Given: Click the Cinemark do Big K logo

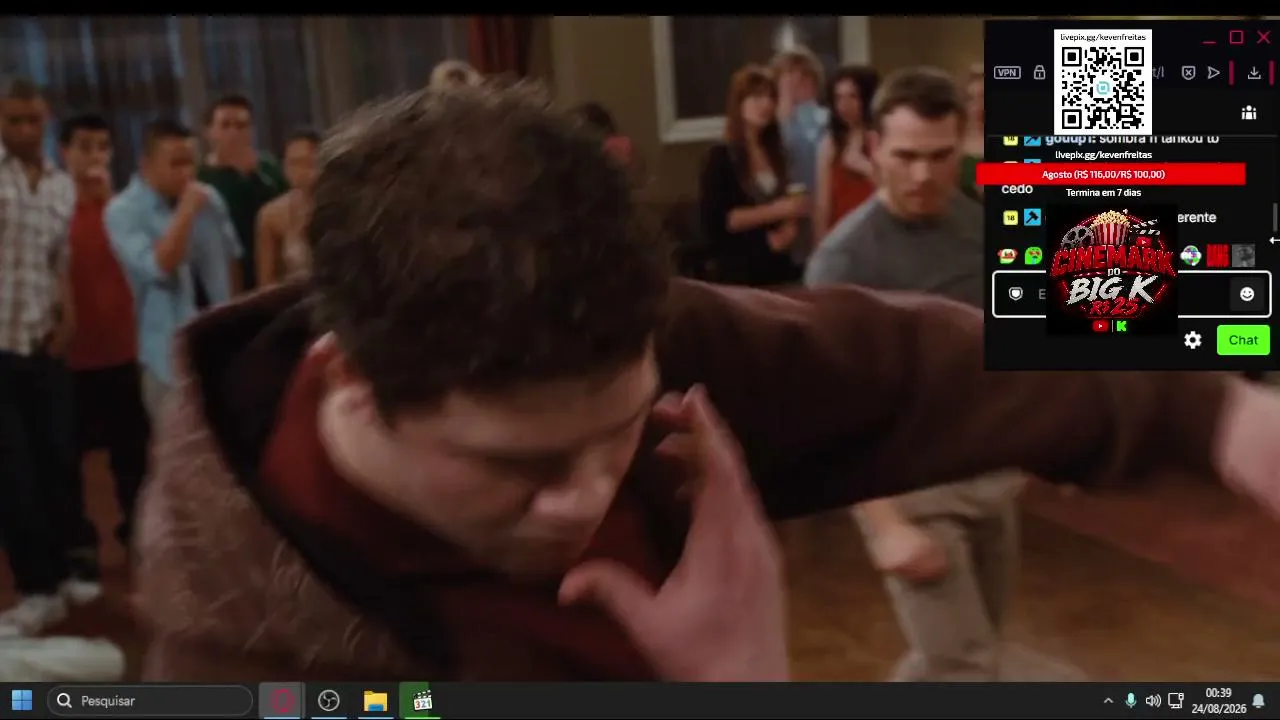Looking at the screenshot, I should tap(1112, 270).
